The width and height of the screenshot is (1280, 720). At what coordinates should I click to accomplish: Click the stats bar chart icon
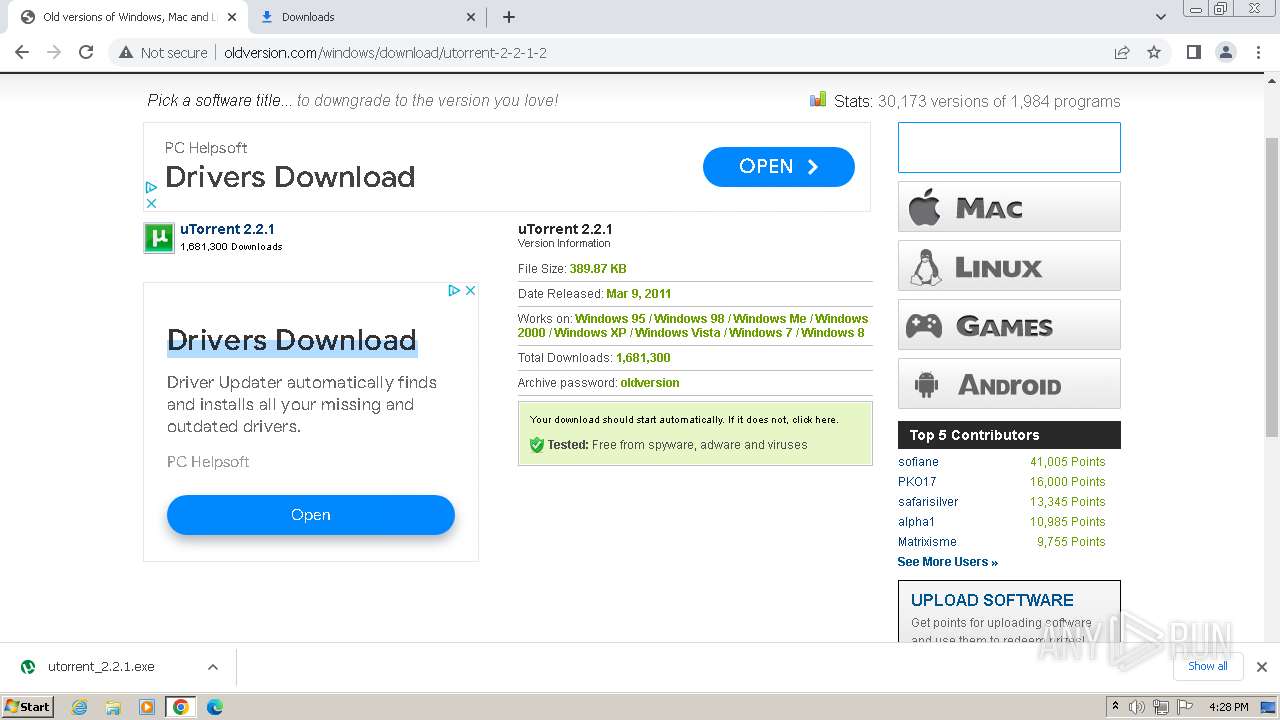[x=818, y=99]
